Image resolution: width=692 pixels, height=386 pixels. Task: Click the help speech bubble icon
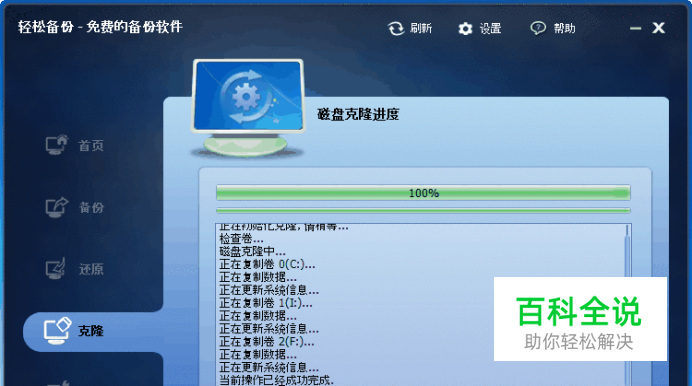538,28
